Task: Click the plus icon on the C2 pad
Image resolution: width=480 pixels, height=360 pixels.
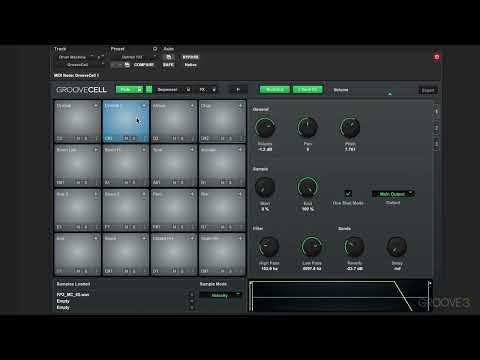Action: click(96, 106)
